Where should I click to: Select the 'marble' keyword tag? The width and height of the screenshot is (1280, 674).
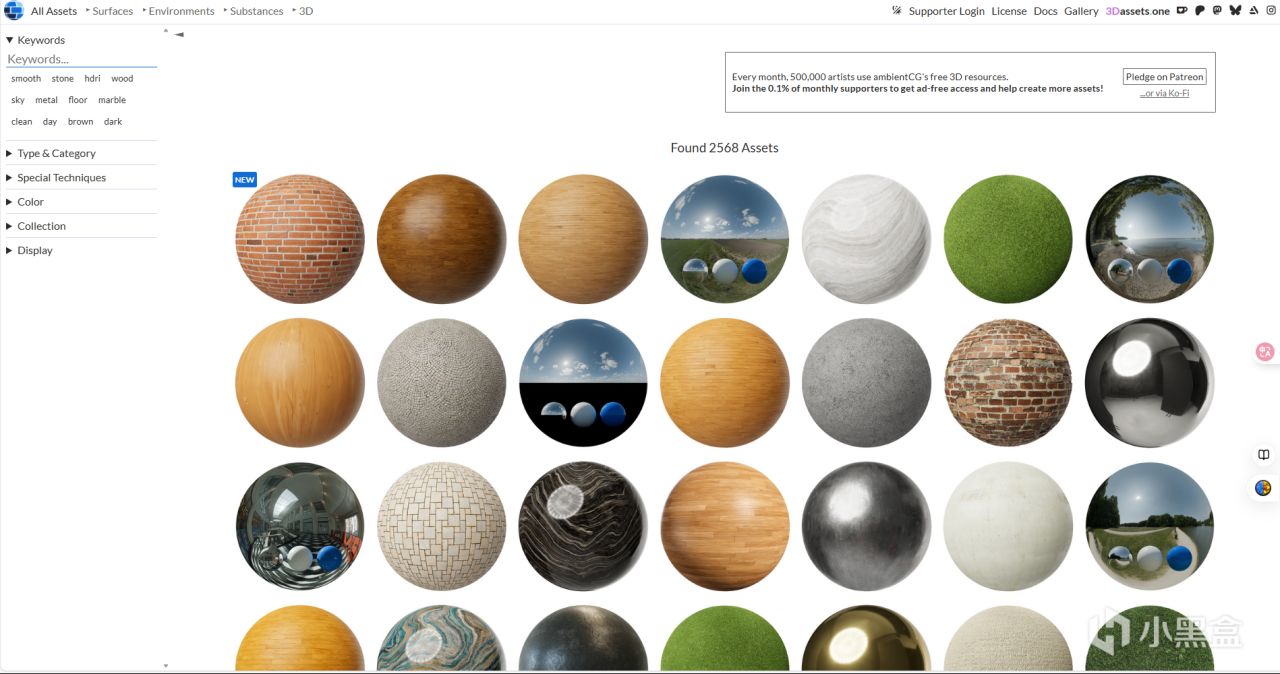pos(112,100)
